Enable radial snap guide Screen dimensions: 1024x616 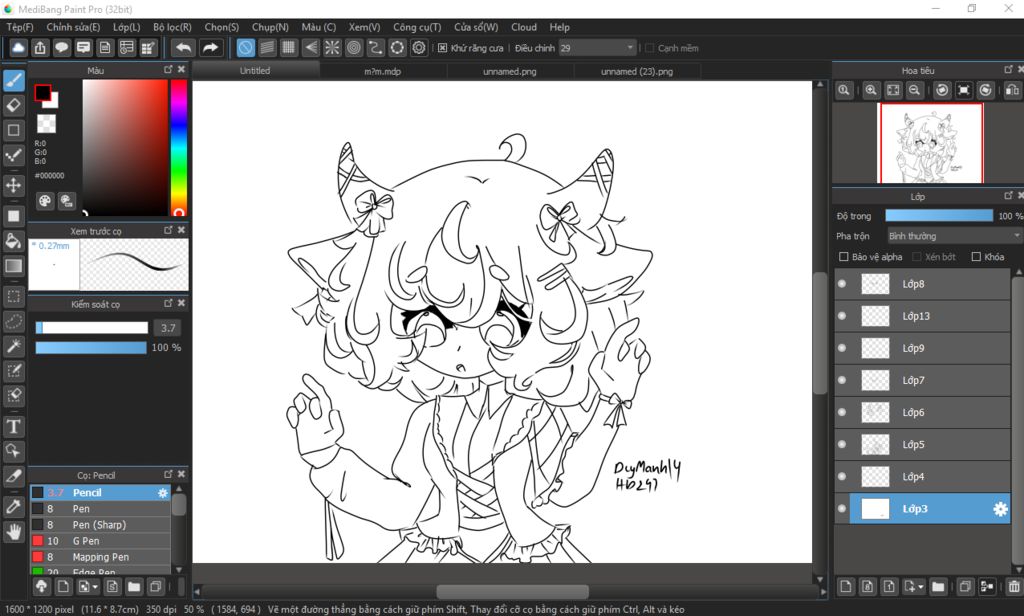[332, 48]
